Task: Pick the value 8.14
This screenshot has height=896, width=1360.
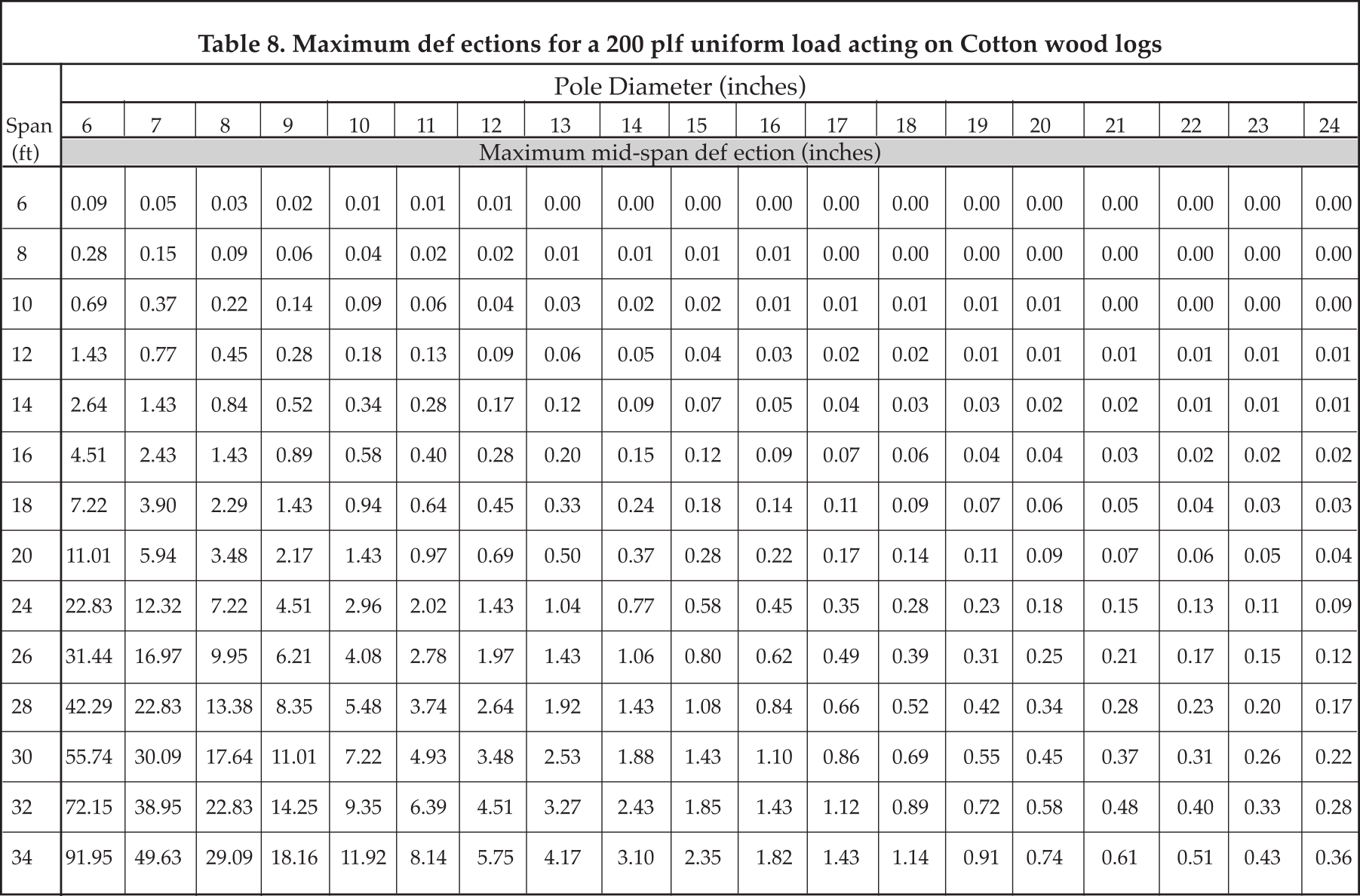Action: (x=428, y=858)
